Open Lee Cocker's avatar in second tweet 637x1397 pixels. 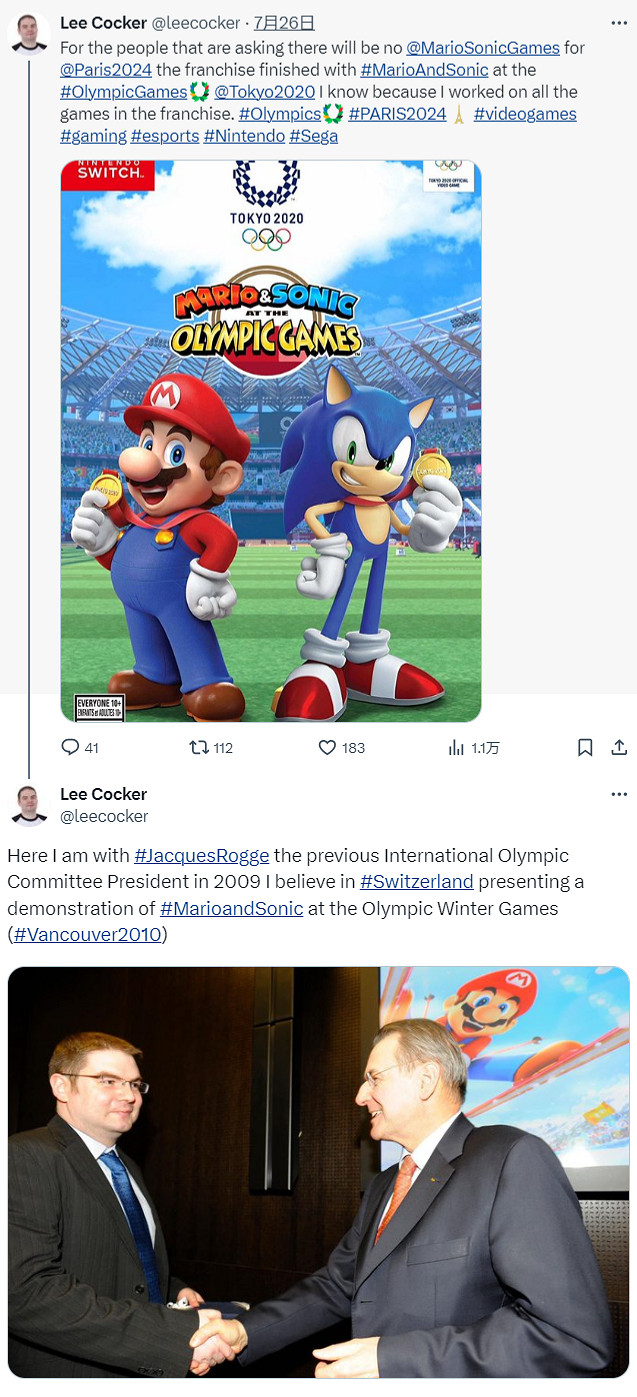coord(29,805)
